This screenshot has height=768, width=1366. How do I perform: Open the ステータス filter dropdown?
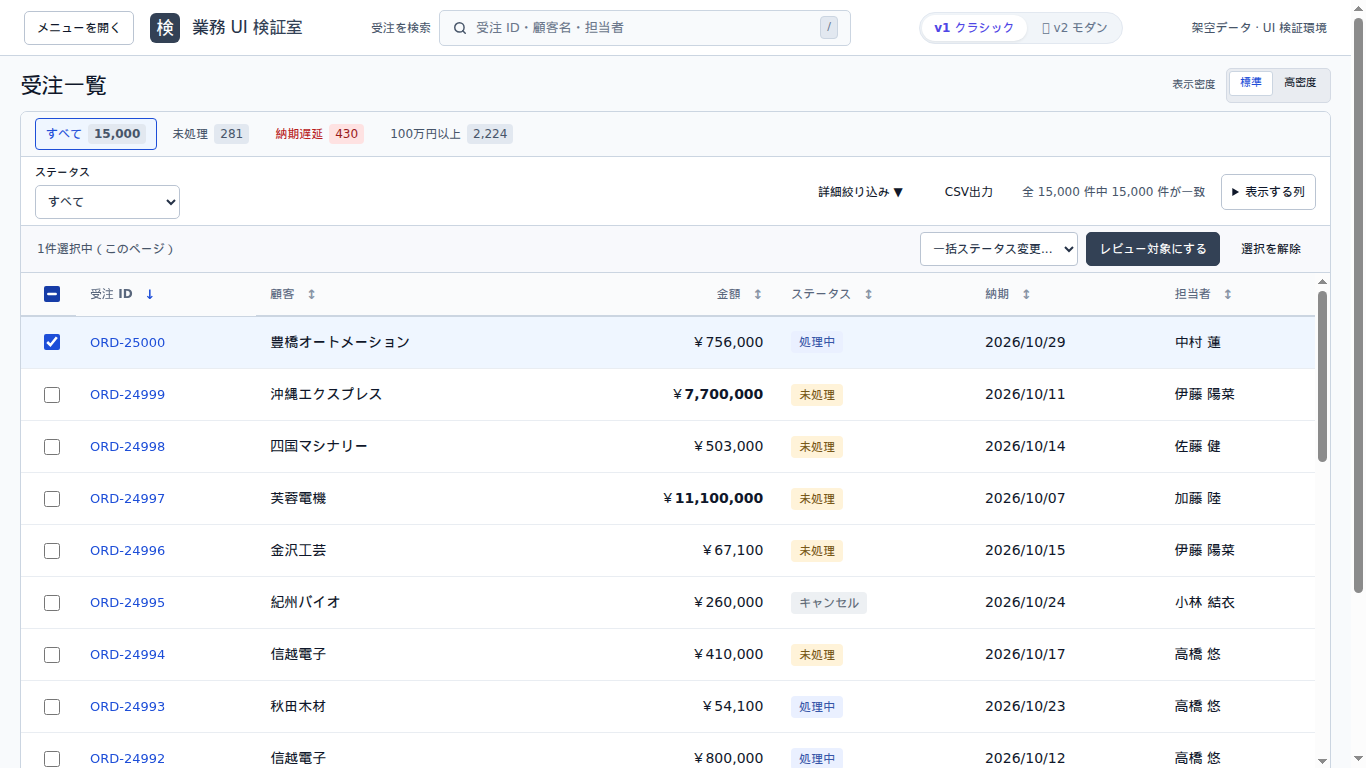click(x=107, y=202)
